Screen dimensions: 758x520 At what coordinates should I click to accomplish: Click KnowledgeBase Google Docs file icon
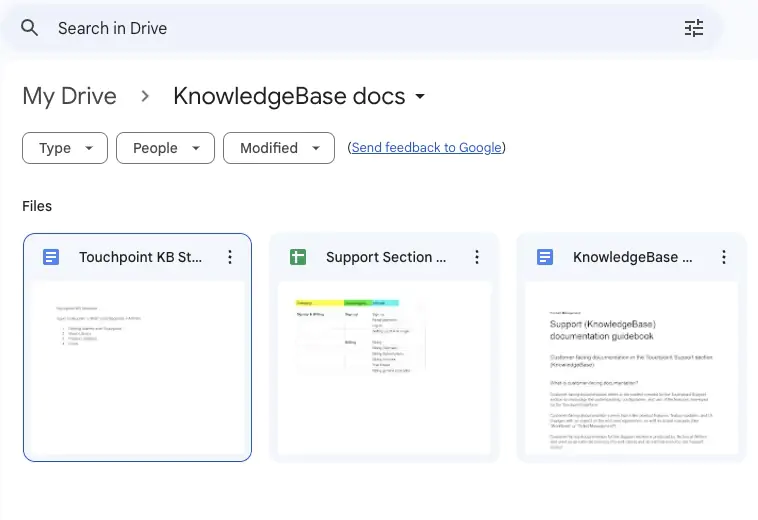click(x=545, y=257)
